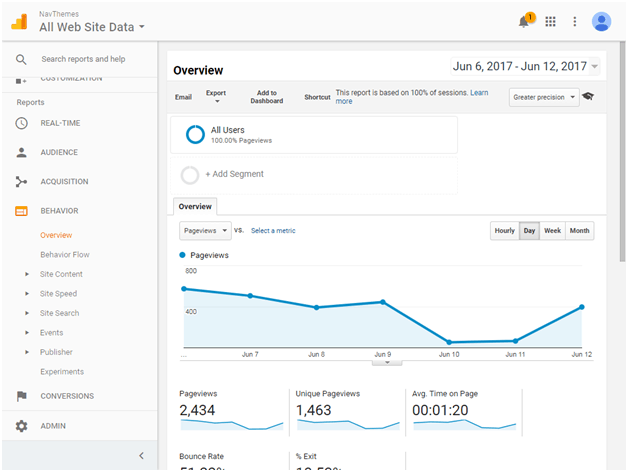Open the Google apps grid

pyautogui.click(x=550, y=22)
